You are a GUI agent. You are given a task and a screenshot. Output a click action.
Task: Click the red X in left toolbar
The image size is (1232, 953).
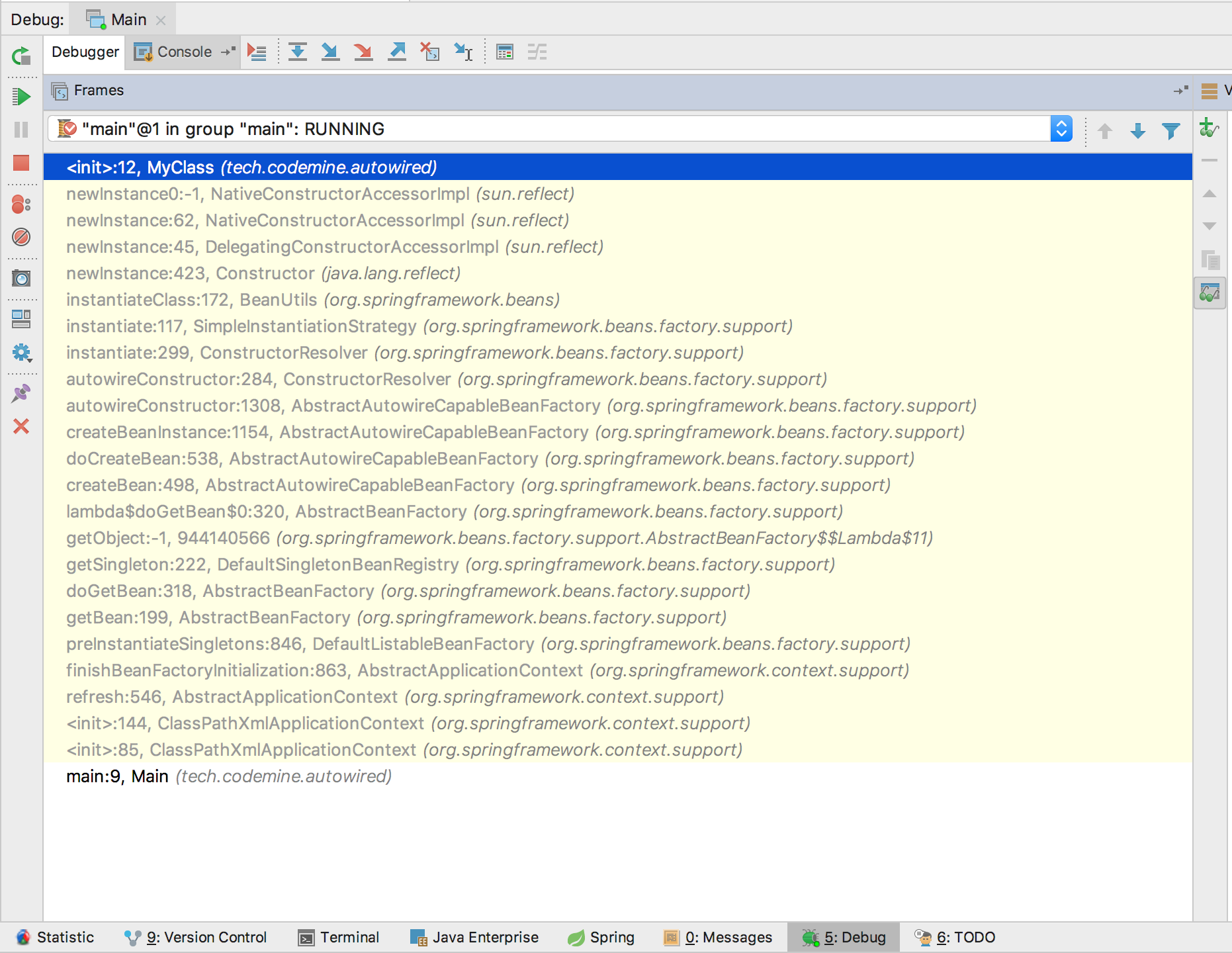click(x=21, y=426)
